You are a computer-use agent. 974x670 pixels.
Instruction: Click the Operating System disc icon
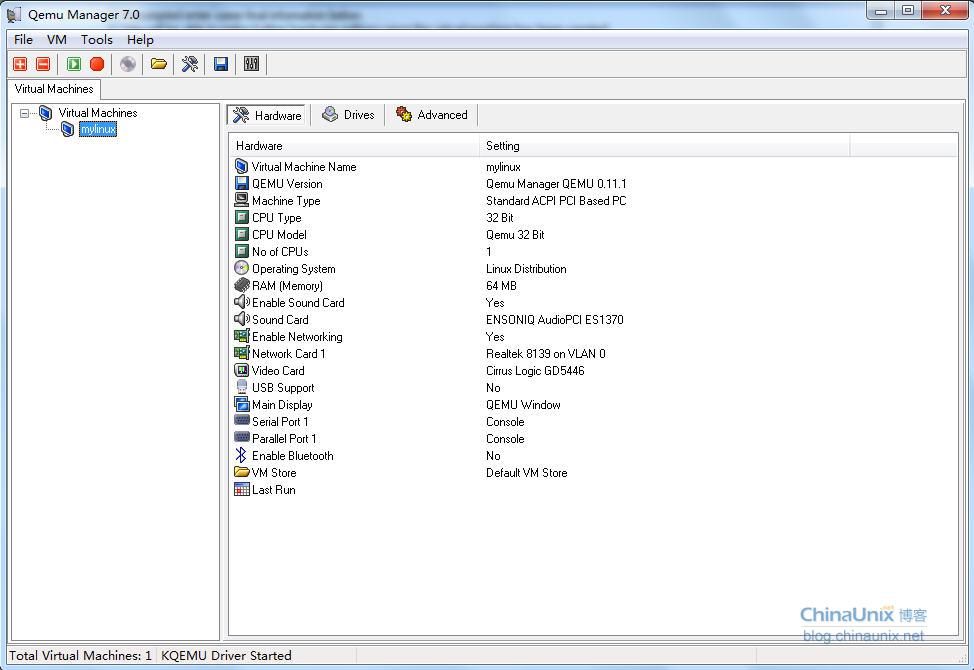(x=242, y=268)
